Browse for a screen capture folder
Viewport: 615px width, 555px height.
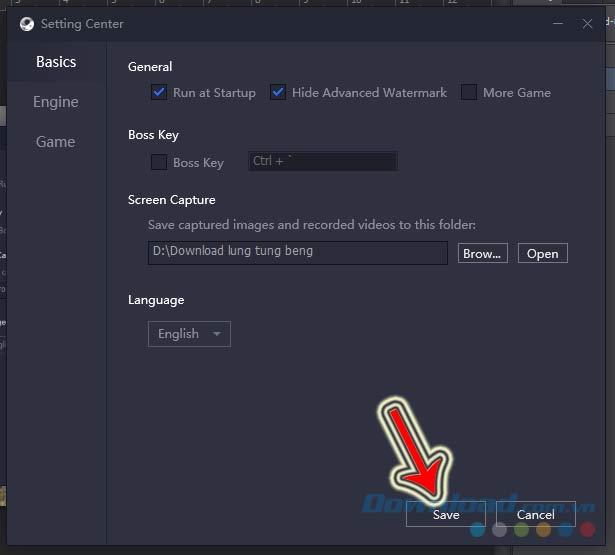[483, 254]
